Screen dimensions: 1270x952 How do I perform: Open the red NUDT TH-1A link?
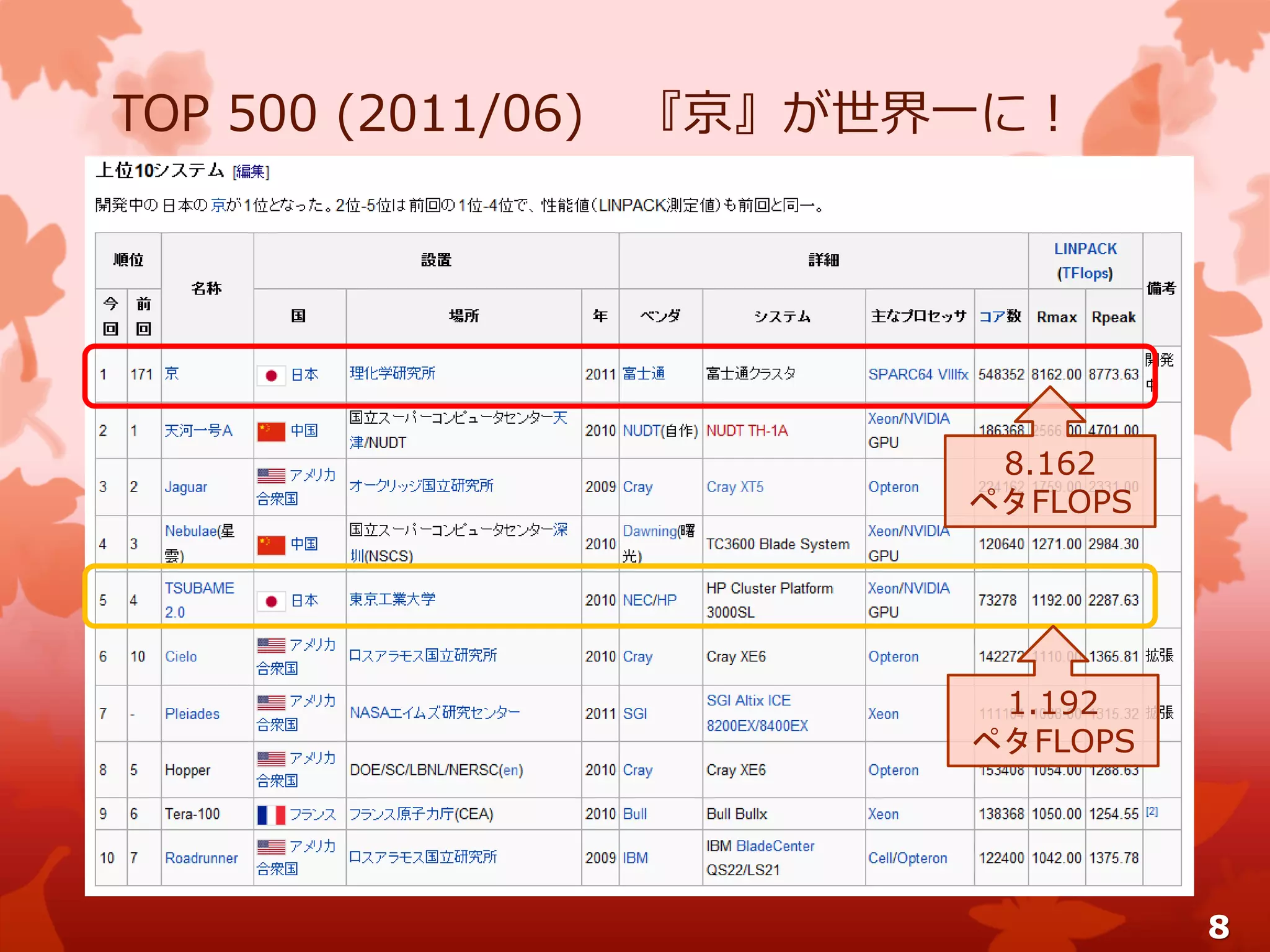coord(747,431)
